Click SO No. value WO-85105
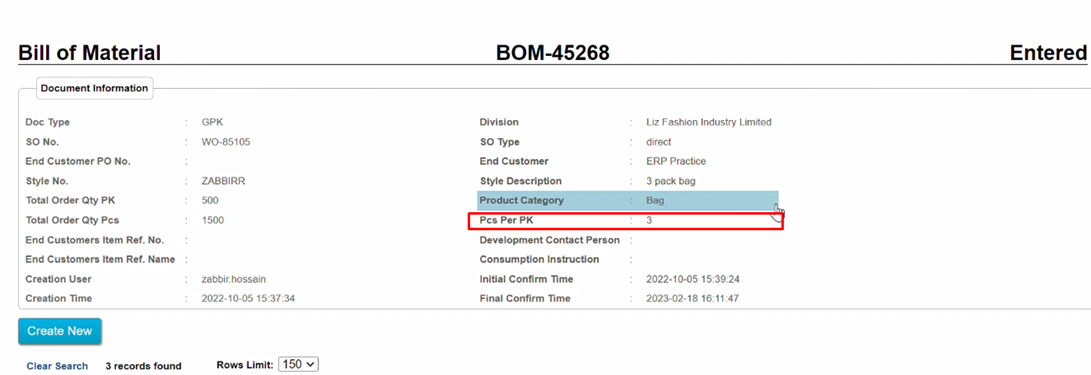The height and width of the screenshot is (375, 1091). coord(225,142)
